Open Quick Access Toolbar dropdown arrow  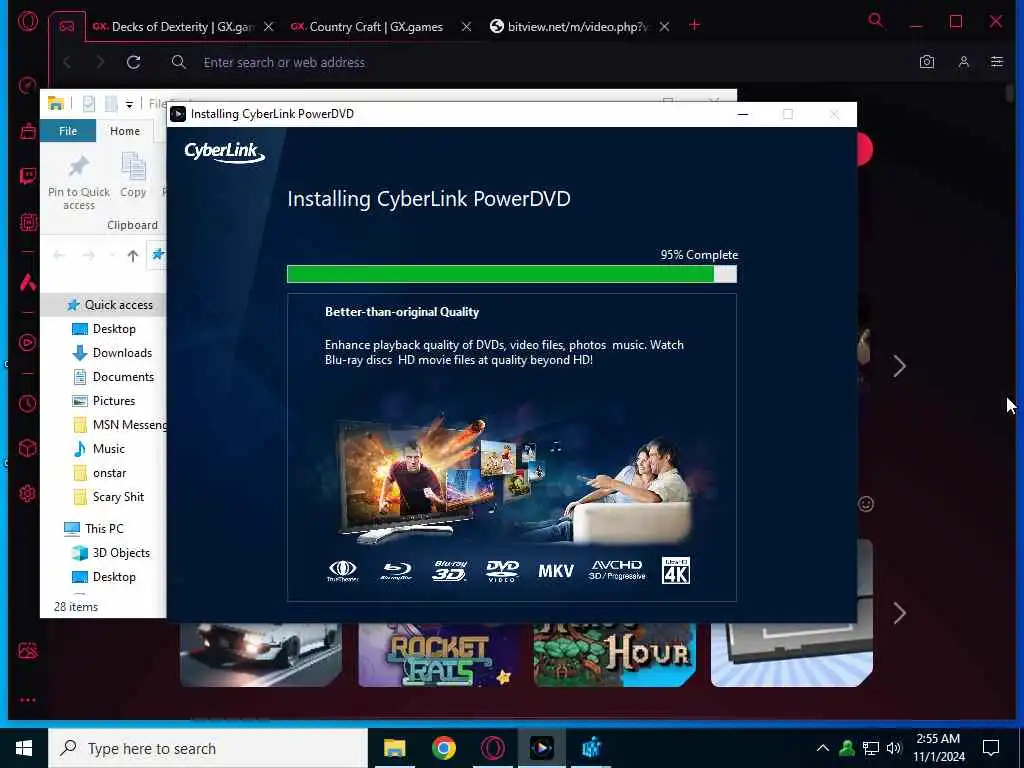(129, 104)
